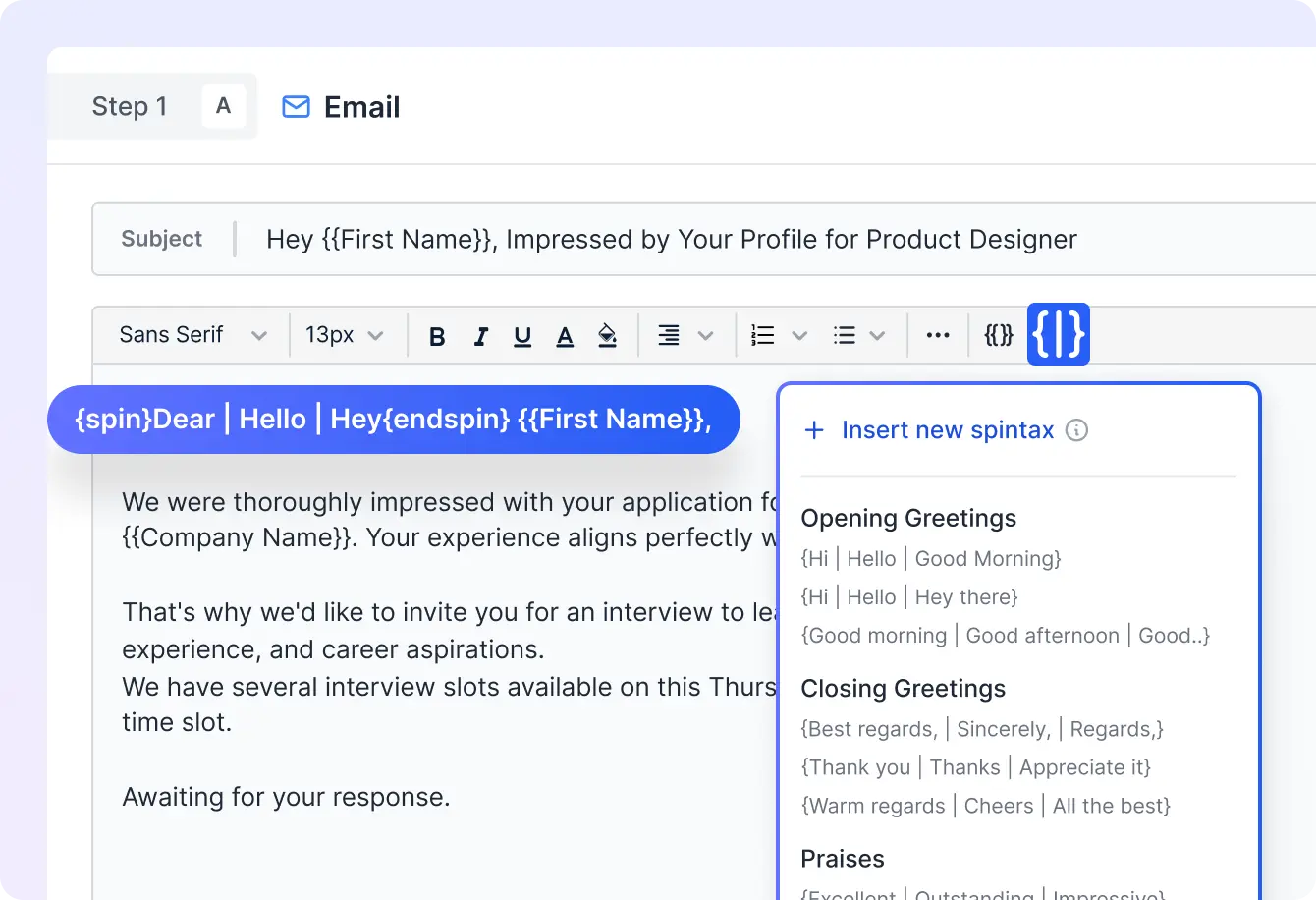Select variant A of the email step
The height and width of the screenshot is (900, 1316).
tap(224, 106)
